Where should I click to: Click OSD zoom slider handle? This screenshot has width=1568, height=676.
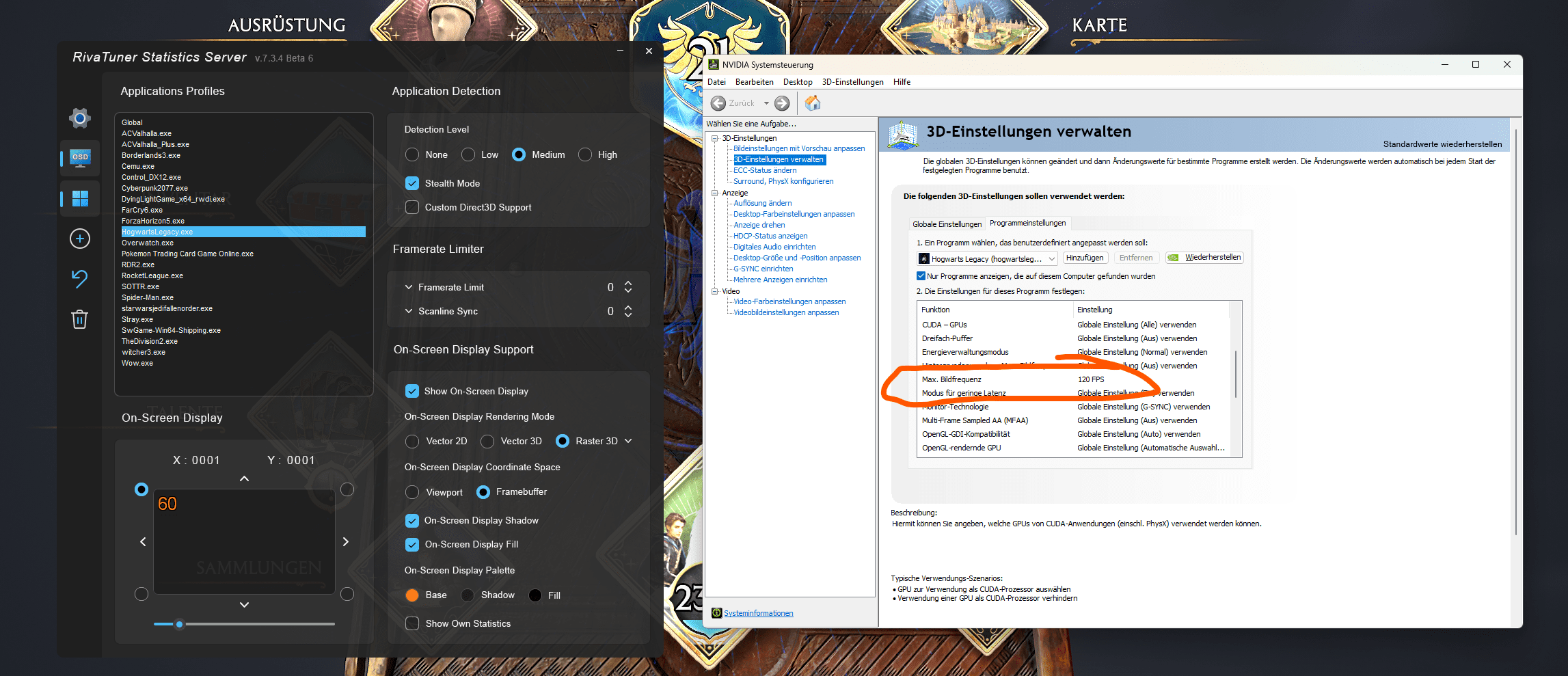[179, 624]
